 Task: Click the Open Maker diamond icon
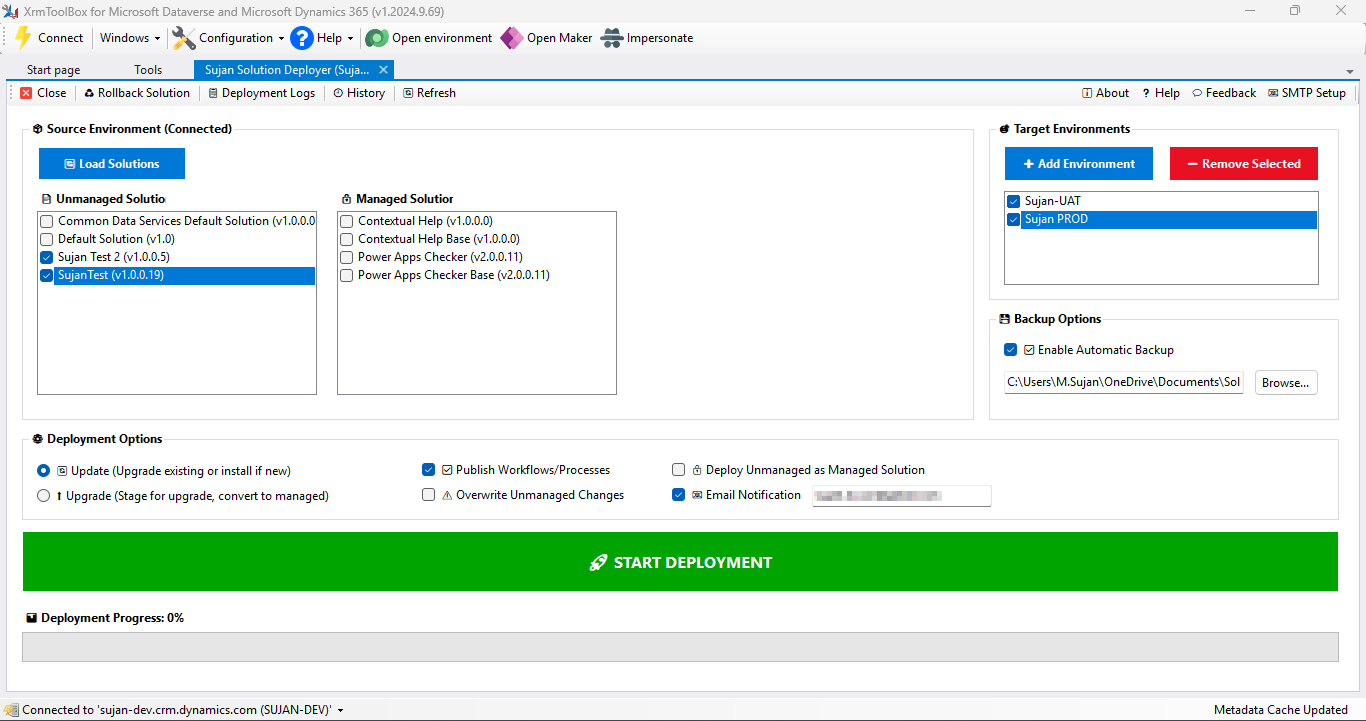tap(511, 38)
